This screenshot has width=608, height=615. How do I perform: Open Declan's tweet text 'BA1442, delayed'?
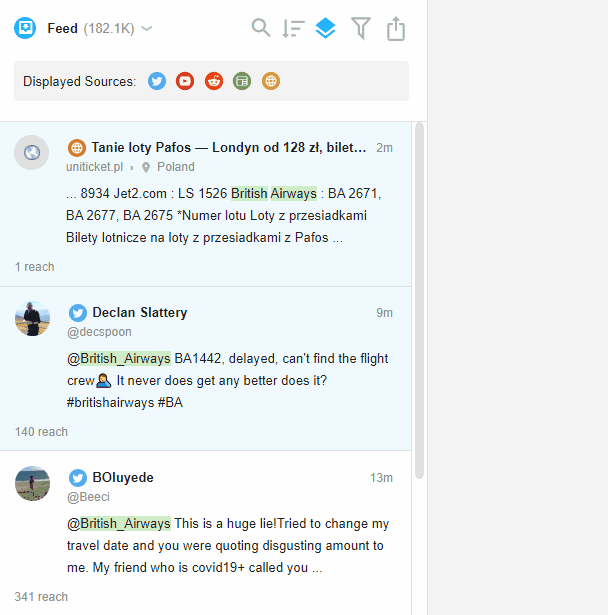pos(226,358)
